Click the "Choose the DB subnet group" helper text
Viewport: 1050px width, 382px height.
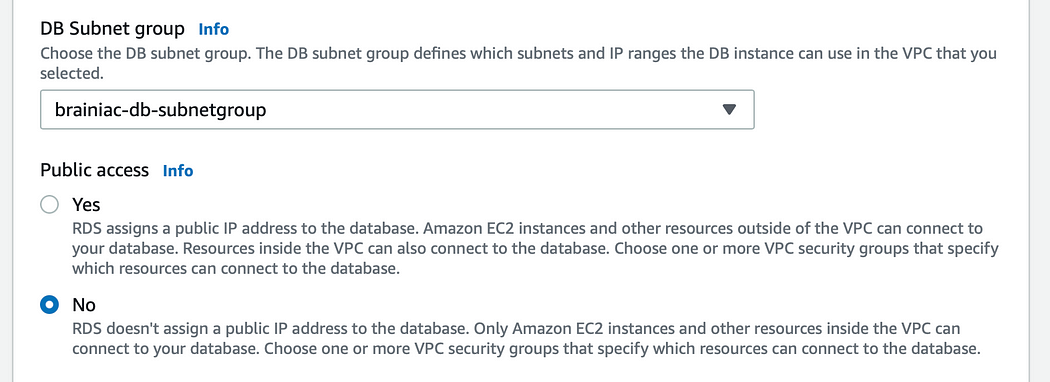pyautogui.click(x=519, y=63)
